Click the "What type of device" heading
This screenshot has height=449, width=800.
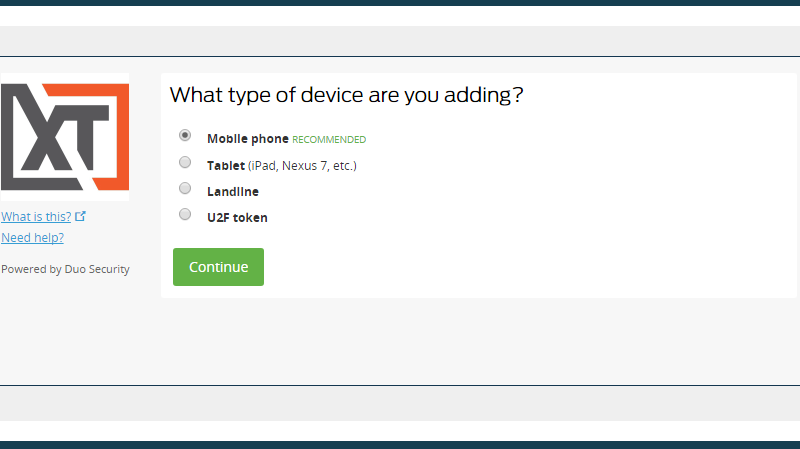click(x=347, y=96)
